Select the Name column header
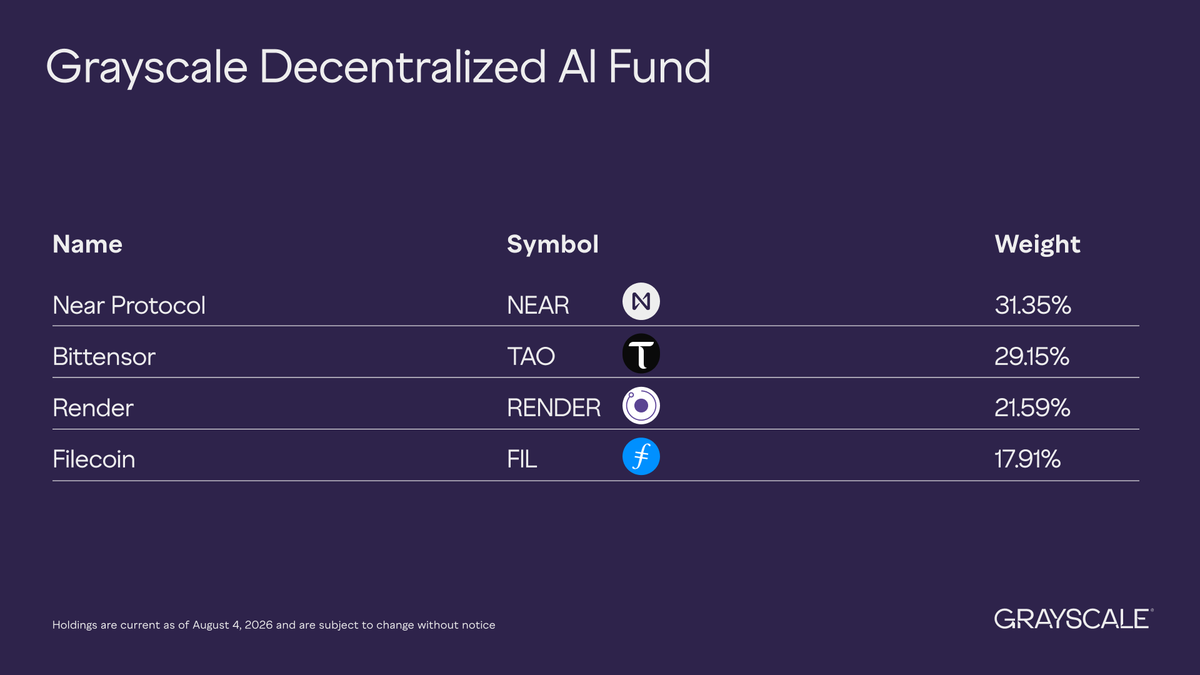Image resolution: width=1200 pixels, height=675 pixels. pyautogui.click(x=87, y=244)
